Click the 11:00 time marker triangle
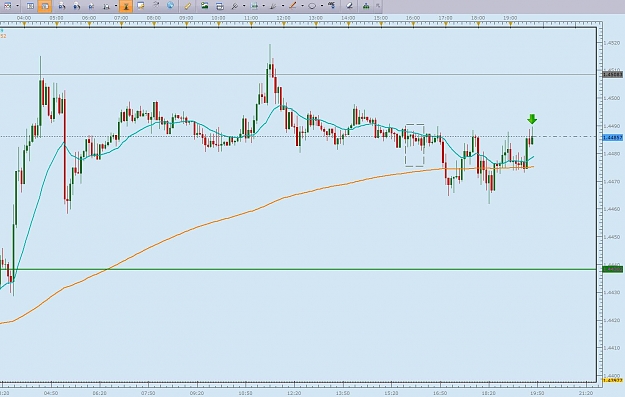625x397 pixels. [251, 25]
